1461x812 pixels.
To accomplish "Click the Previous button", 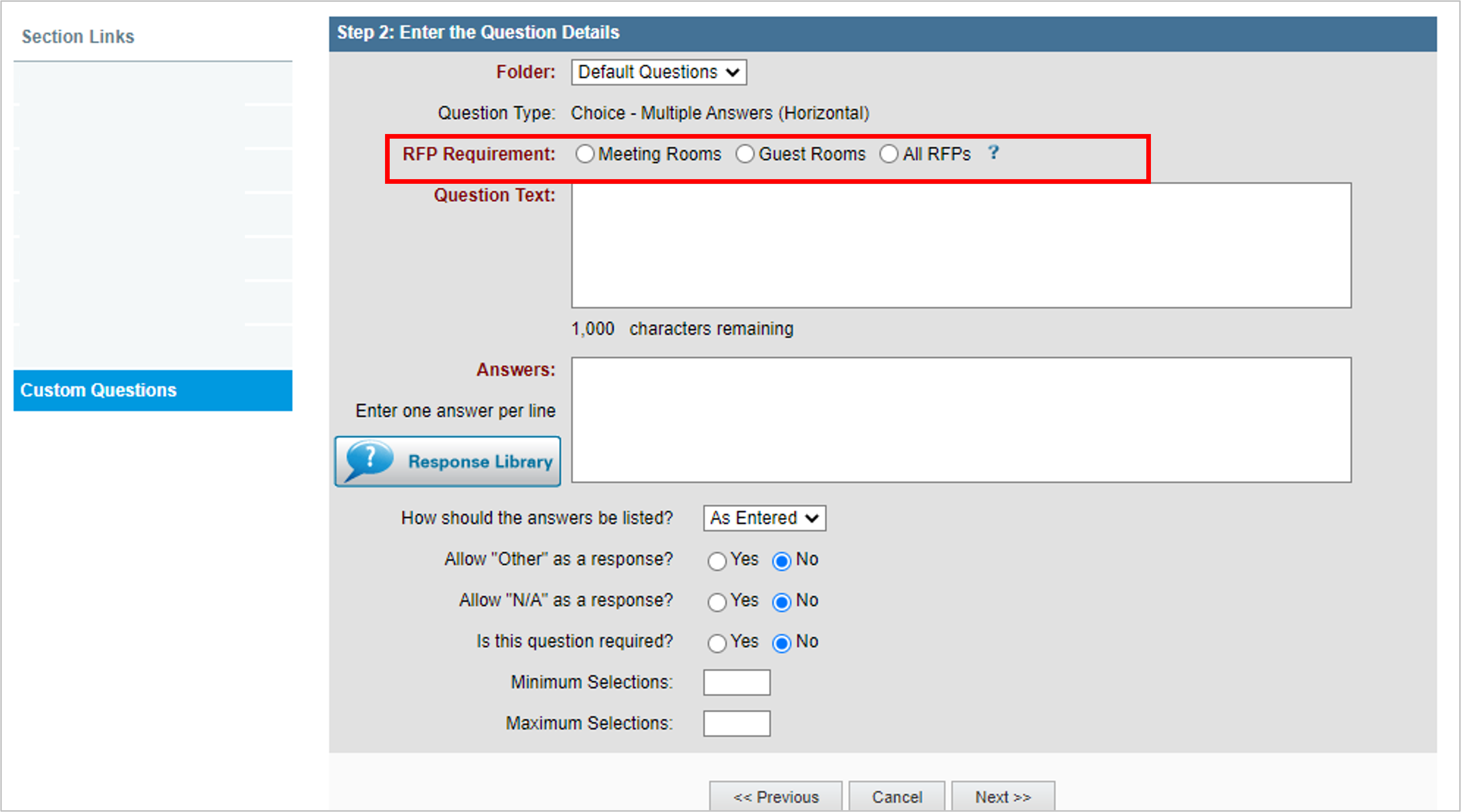I will tap(776, 797).
